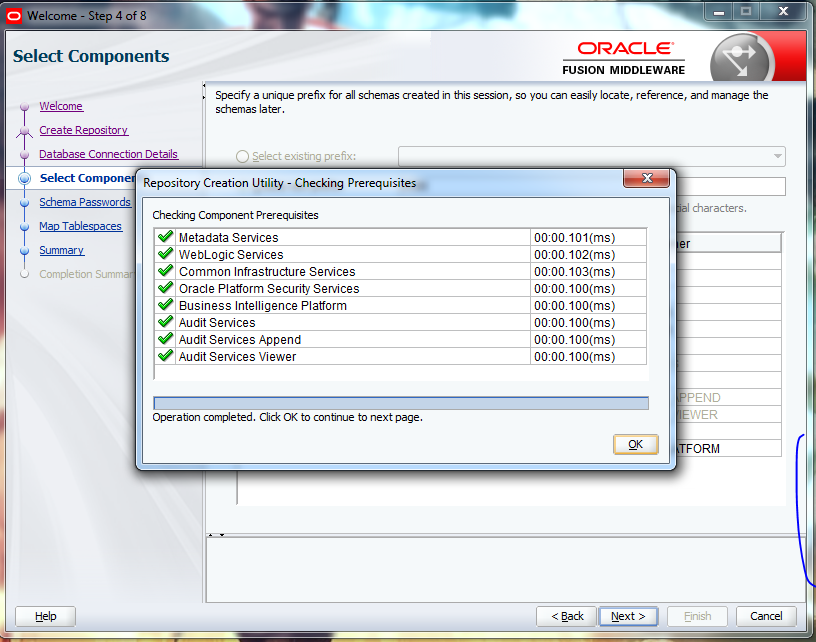Screen dimensions: 816x642
Task: Click OK in the Checking Prerequisites dialog
Action: (x=635, y=444)
